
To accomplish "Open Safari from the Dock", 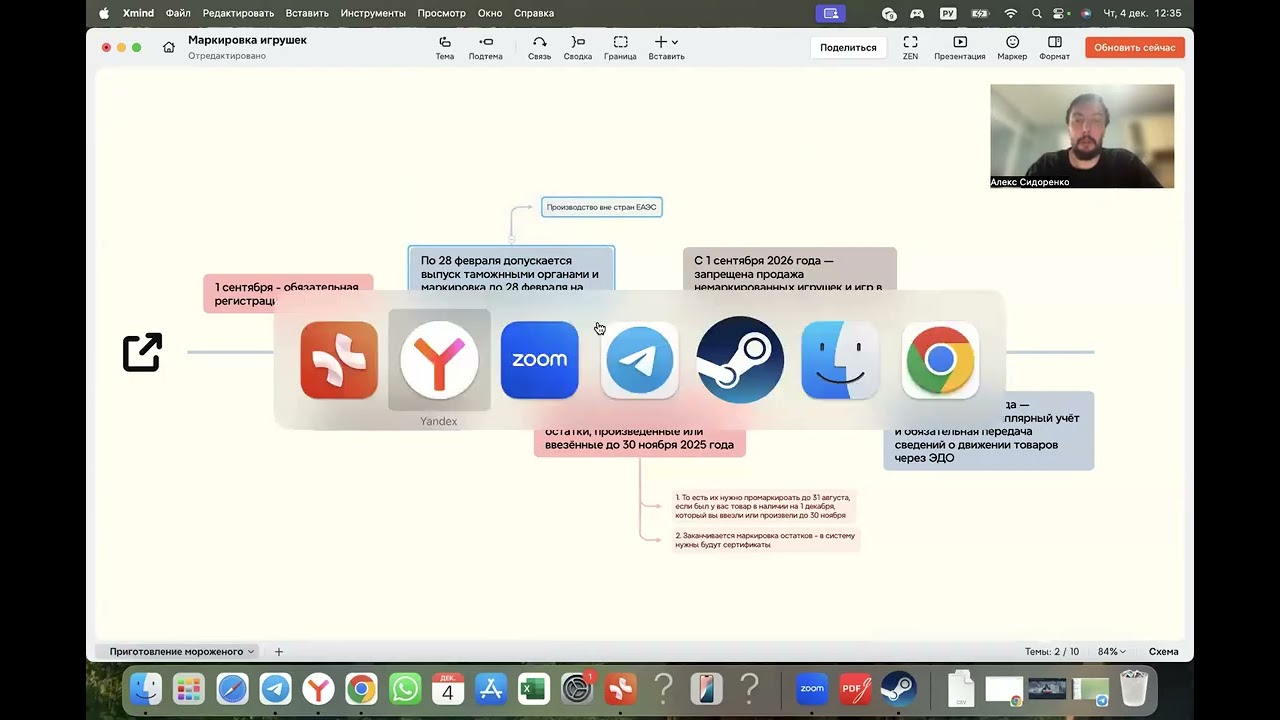I will tap(232, 689).
